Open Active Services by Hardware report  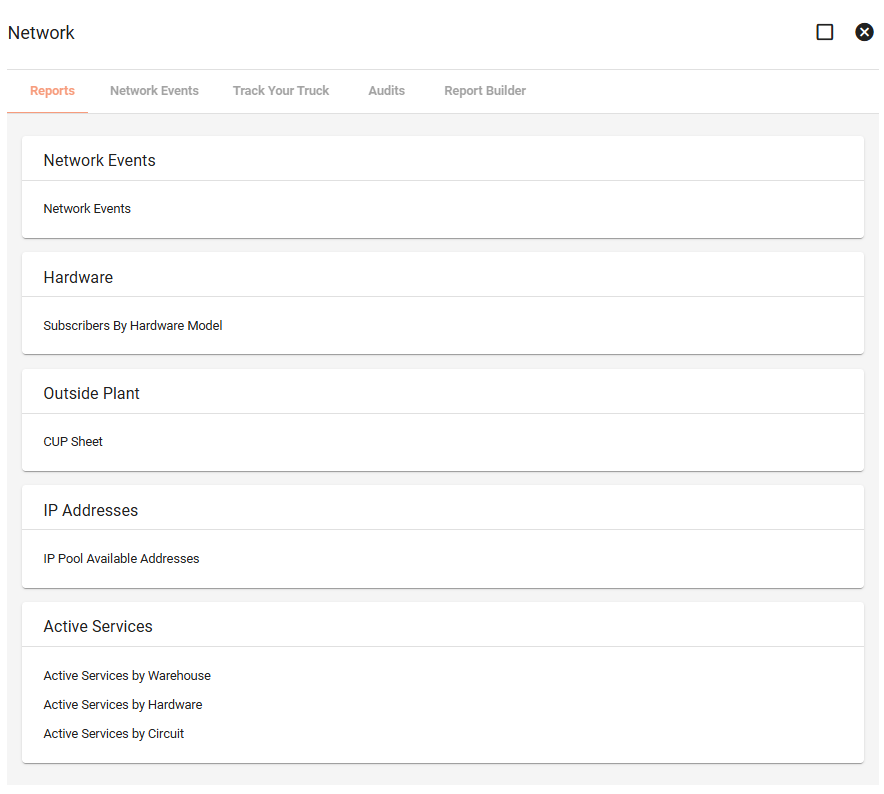click(x=122, y=704)
